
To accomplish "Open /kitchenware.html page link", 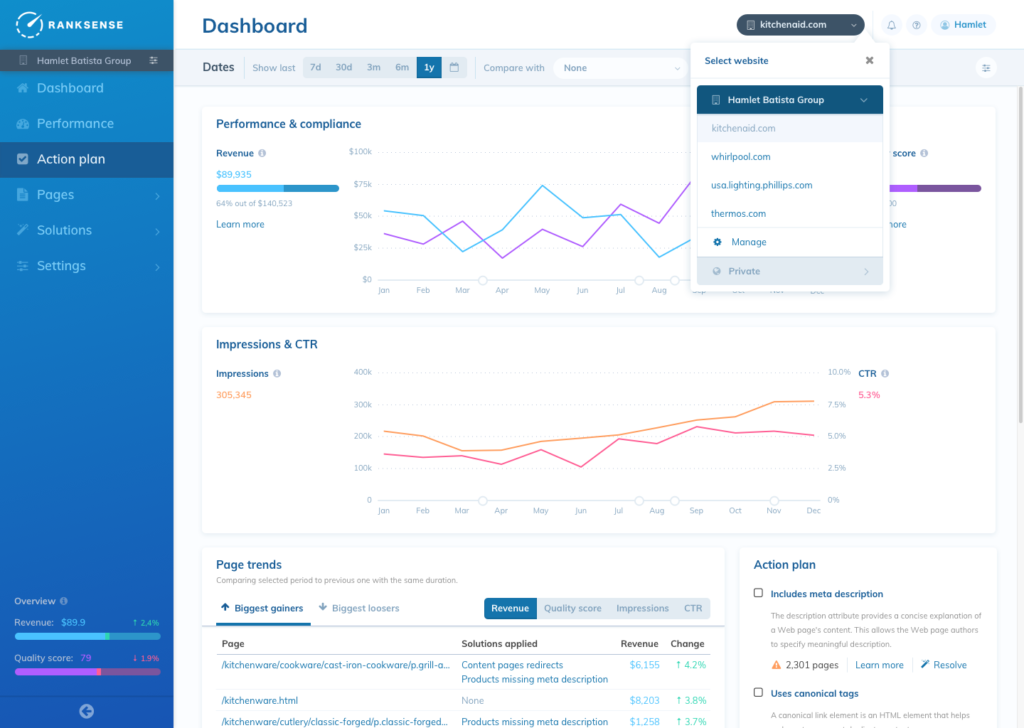I will click(260, 701).
